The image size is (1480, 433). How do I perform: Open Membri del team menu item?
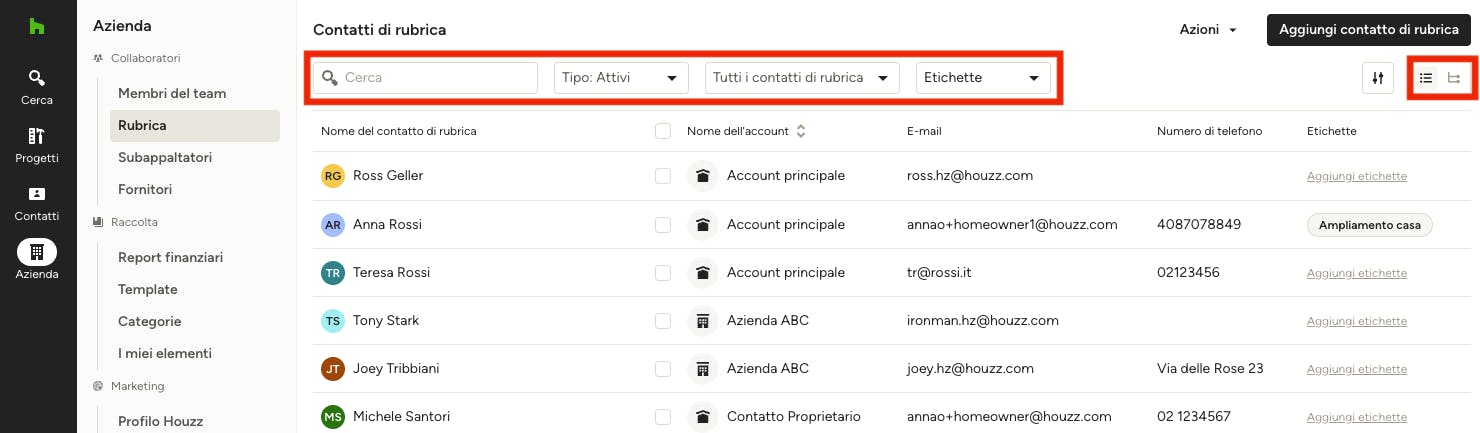tap(172, 93)
